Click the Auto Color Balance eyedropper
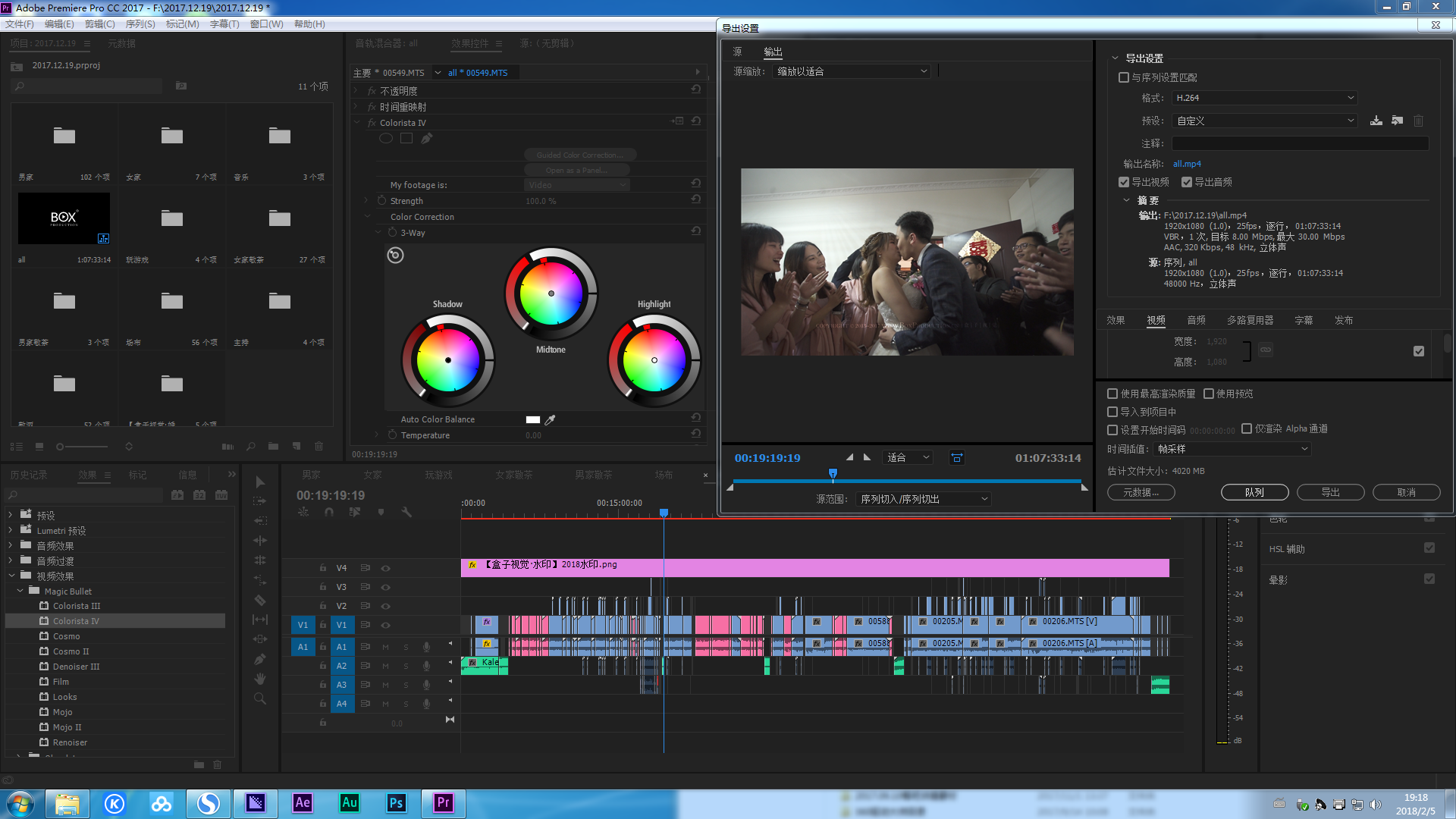1456x819 pixels. tap(551, 419)
